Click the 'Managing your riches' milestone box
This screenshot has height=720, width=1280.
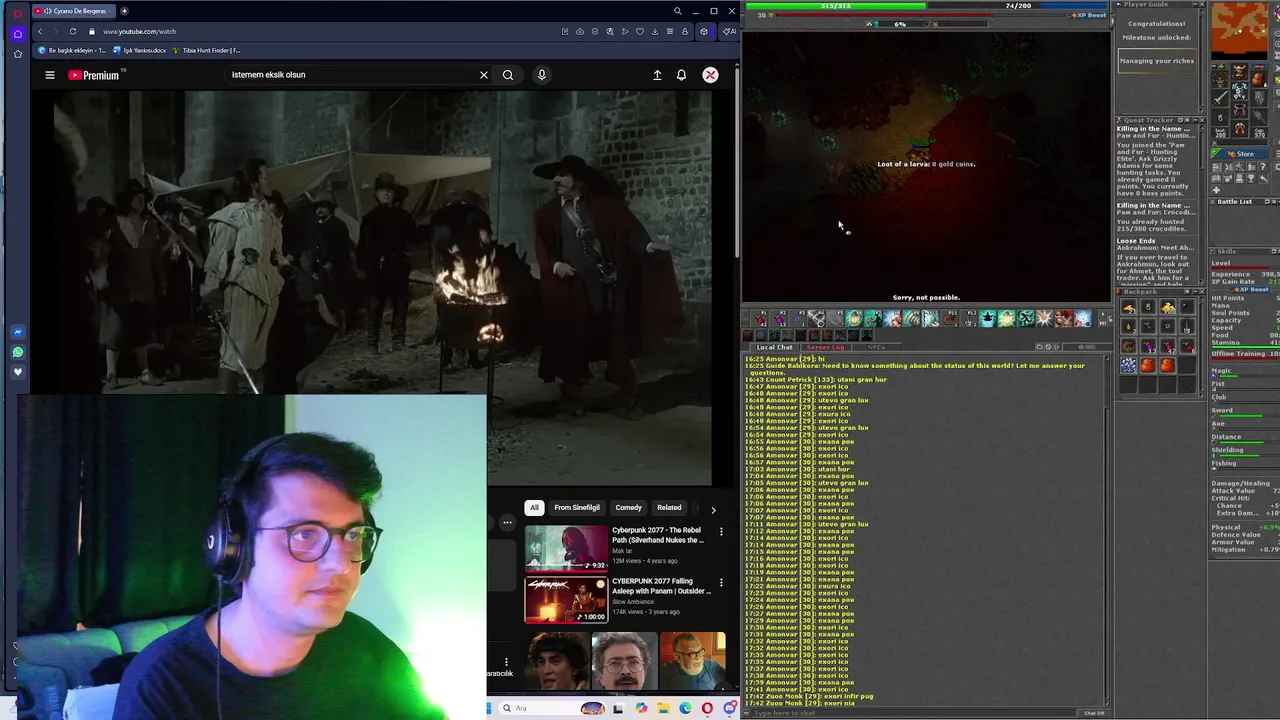[1156, 61]
